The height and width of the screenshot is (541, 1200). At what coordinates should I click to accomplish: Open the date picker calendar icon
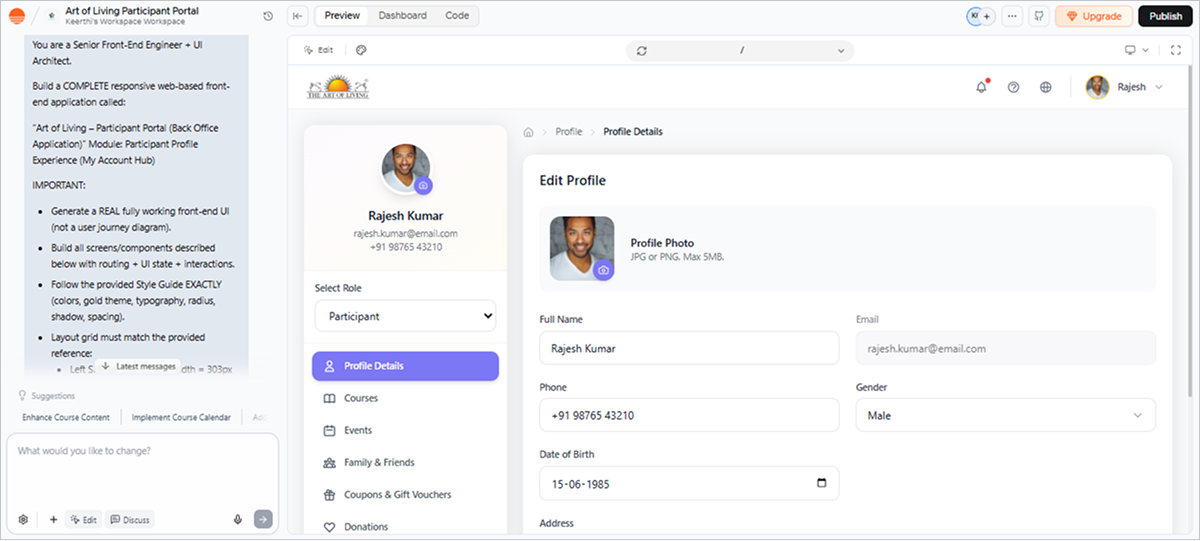tap(822, 483)
